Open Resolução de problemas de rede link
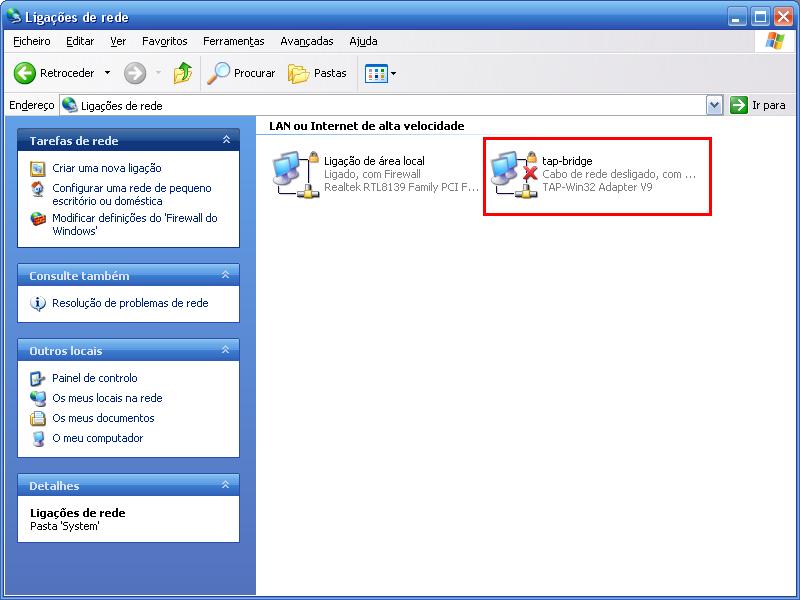 coord(130,303)
